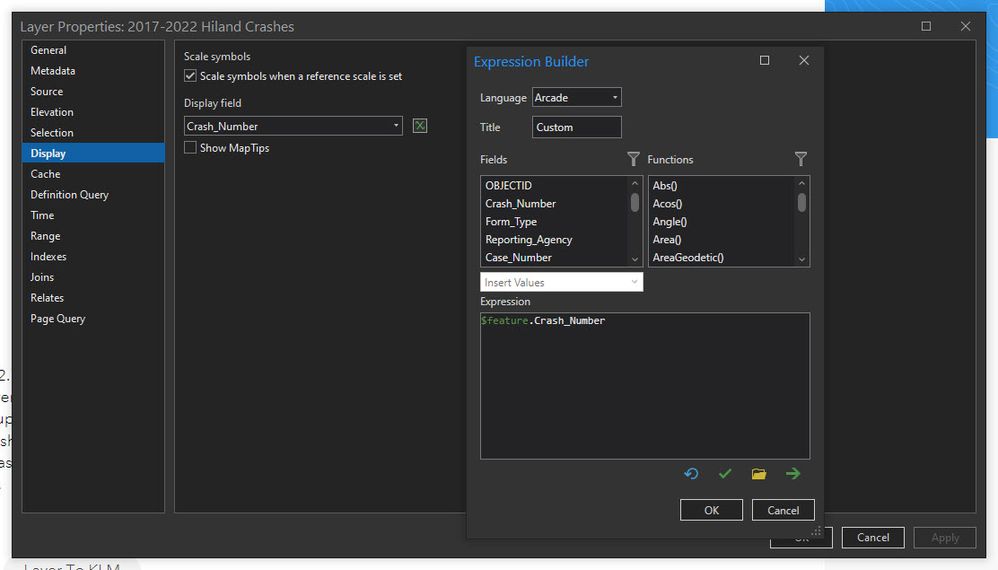Open the Range tab
The height and width of the screenshot is (570, 998).
tap(93, 236)
